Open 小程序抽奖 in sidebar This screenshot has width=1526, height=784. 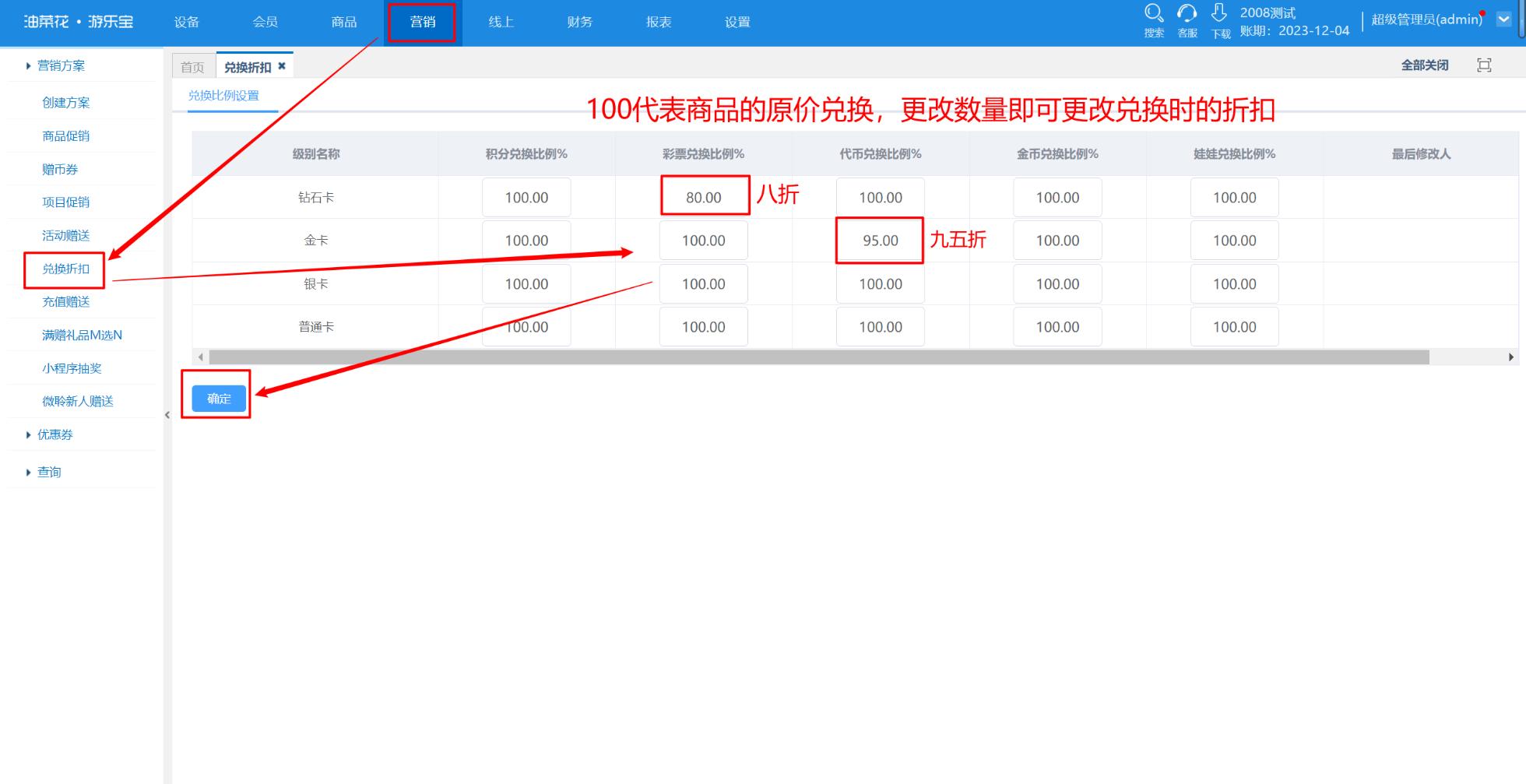pos(72,369)
